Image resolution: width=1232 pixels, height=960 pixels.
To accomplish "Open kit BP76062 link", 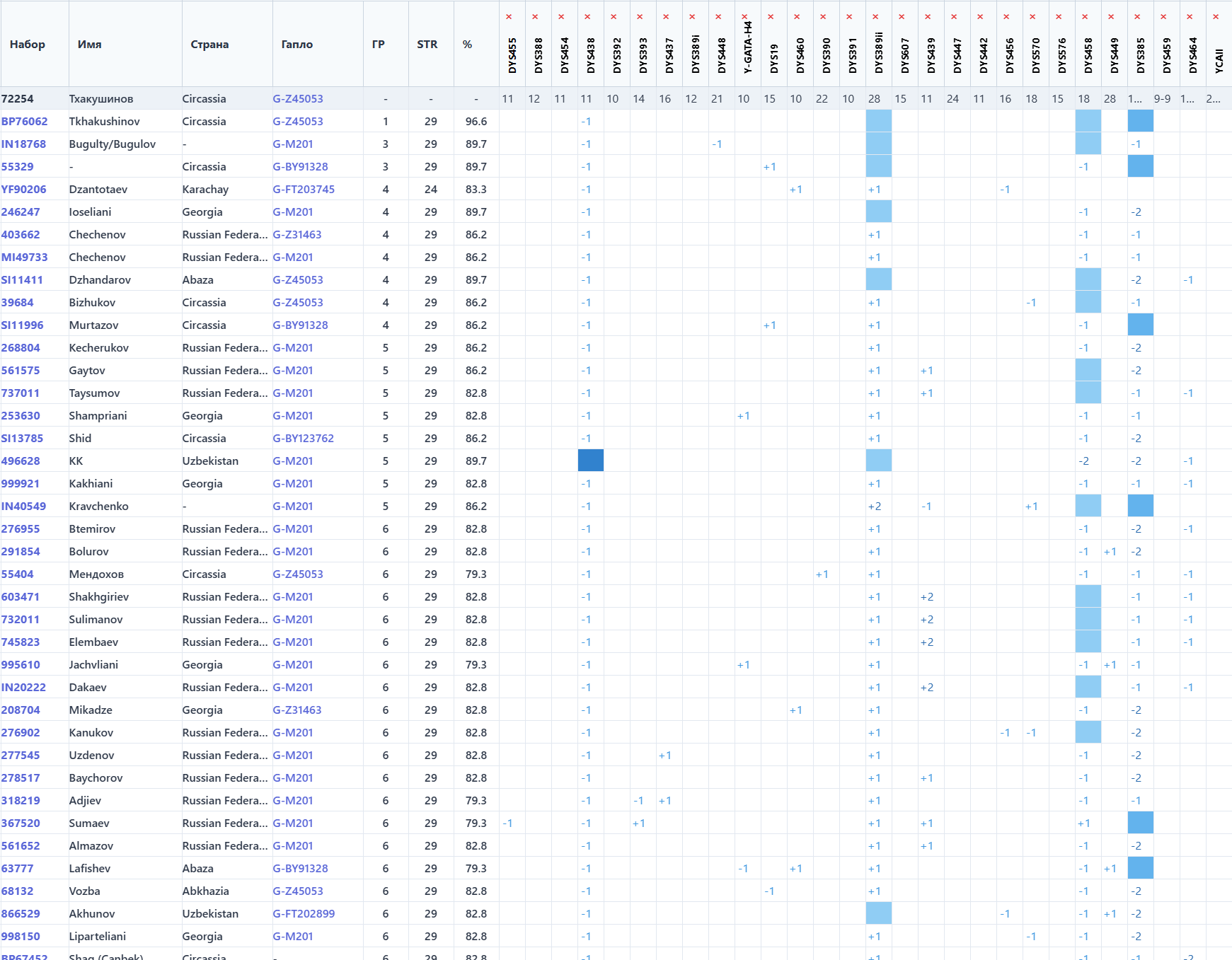I will coord(25,122).
